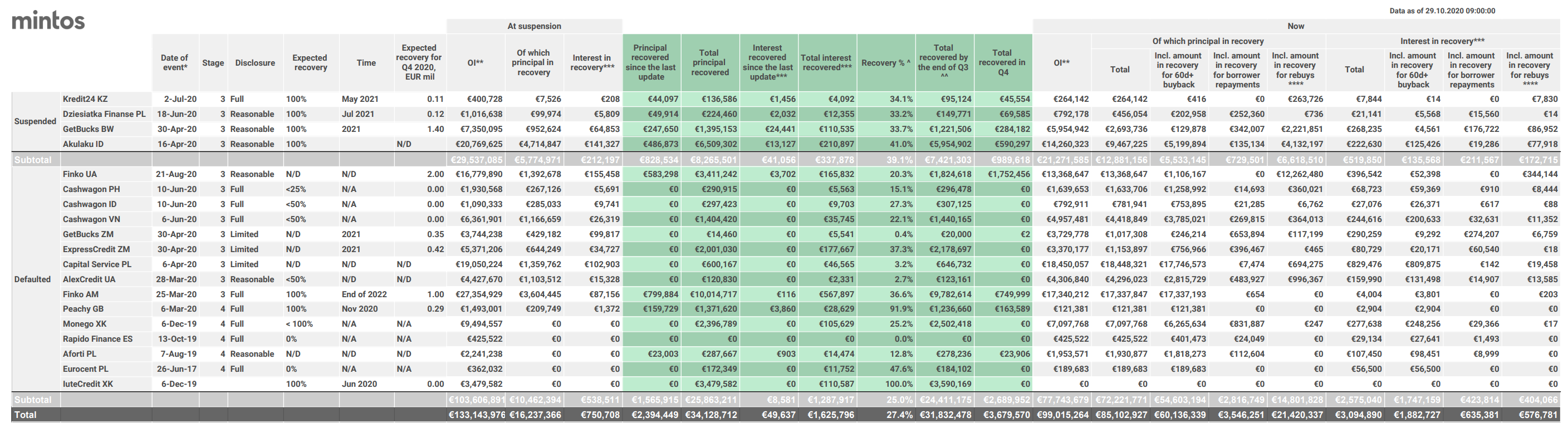Click the 'At suspension' group header
The height and width of the screenshot is (433, 1568).
coord(534,26)
